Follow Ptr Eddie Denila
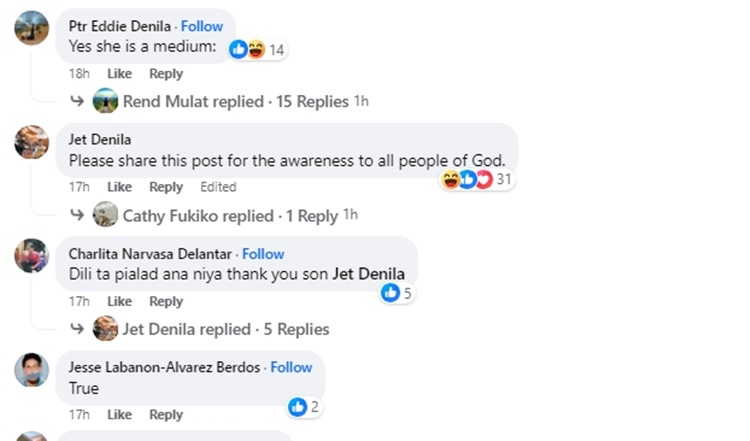Viewport: 750px width, 441px height. click(202, 26)
